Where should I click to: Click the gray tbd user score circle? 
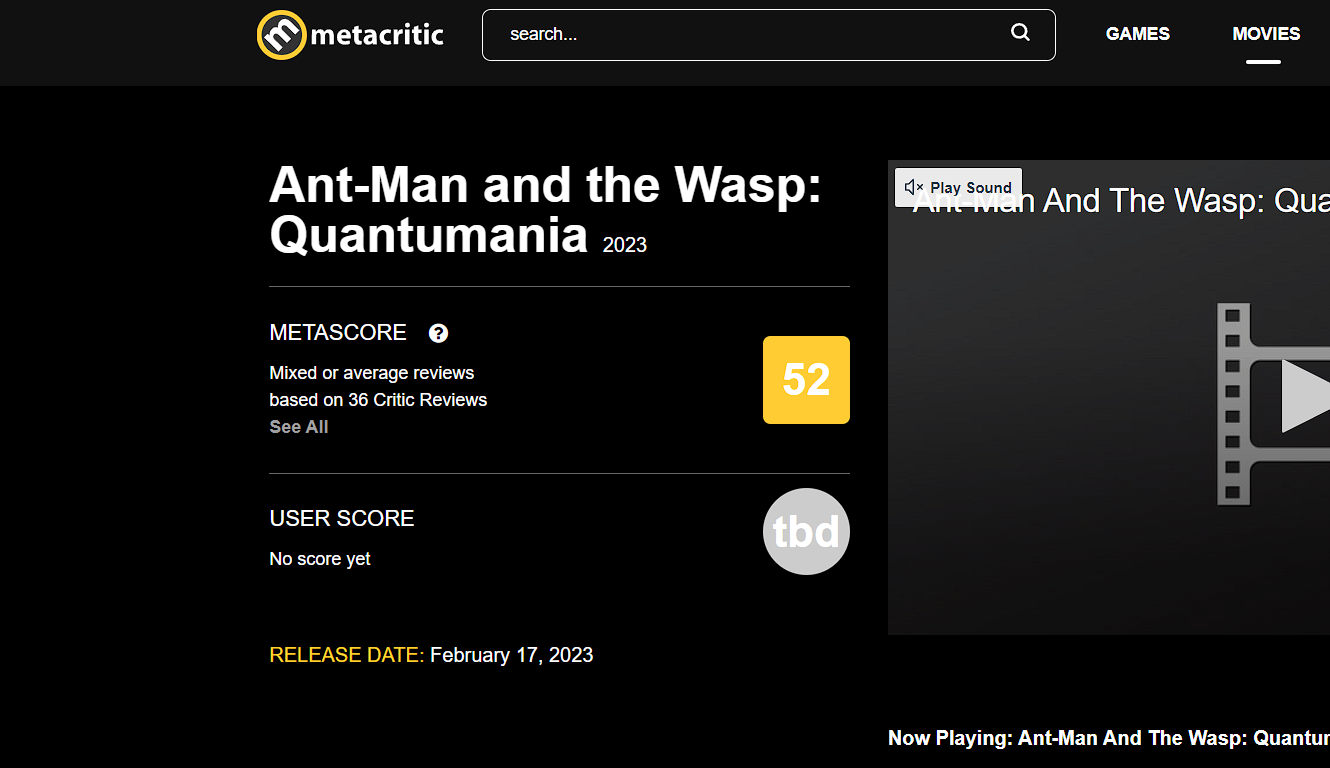(x=806, y=531)
